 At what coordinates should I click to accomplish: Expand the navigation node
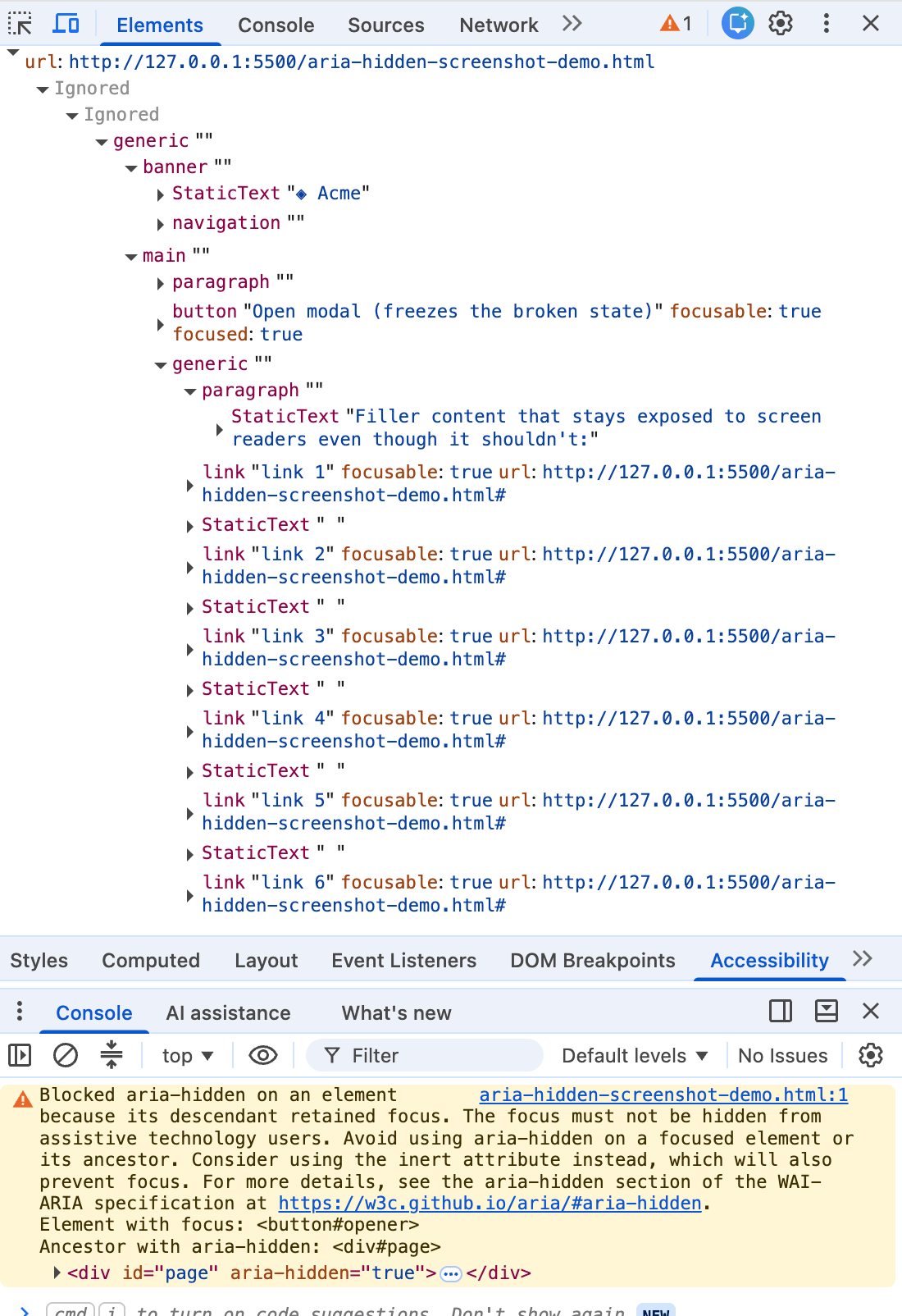pyautogui.click(x=161, y=223)
